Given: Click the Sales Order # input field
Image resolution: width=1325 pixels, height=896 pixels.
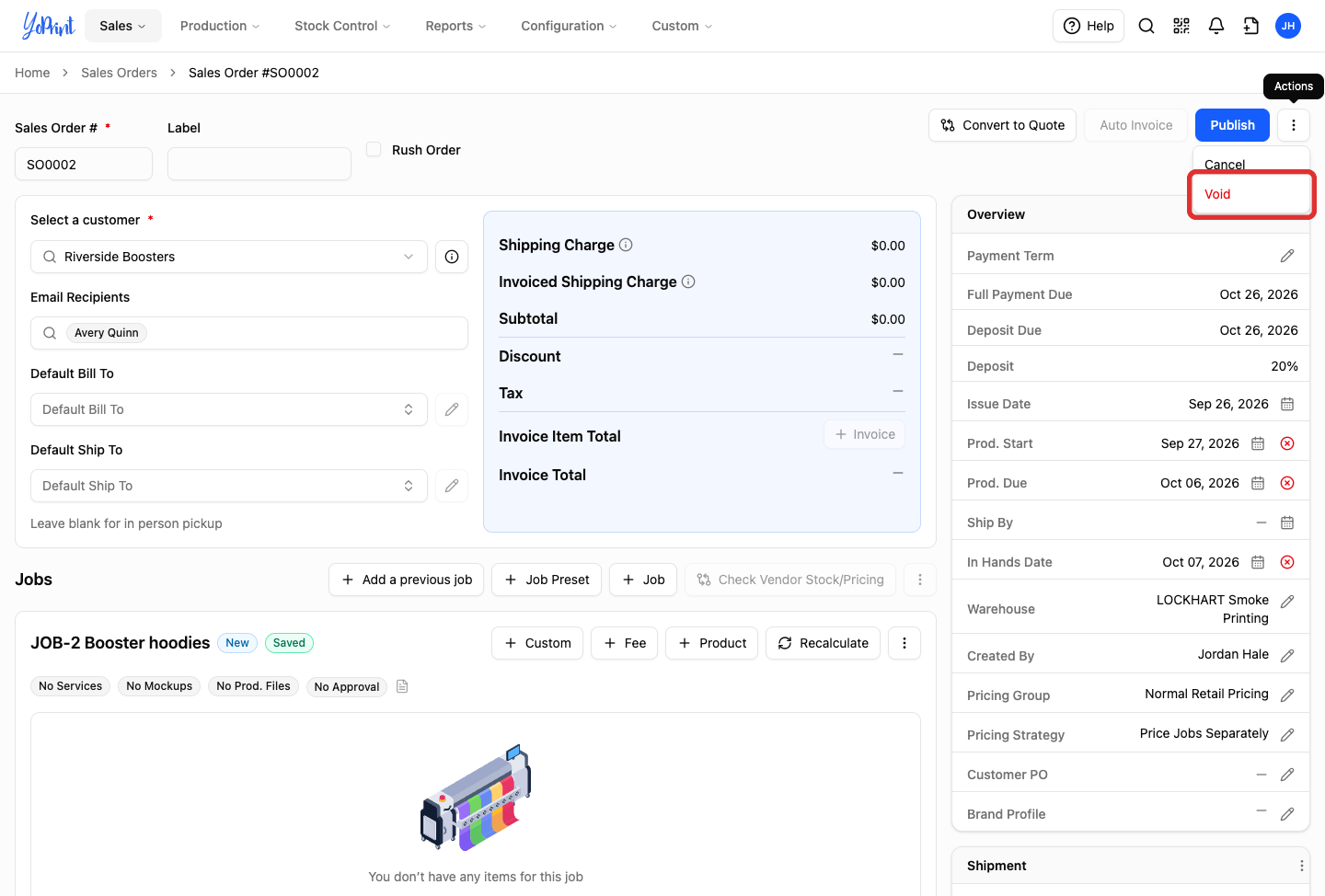Looking at the screenshot, I should click(x=84, y=164).
